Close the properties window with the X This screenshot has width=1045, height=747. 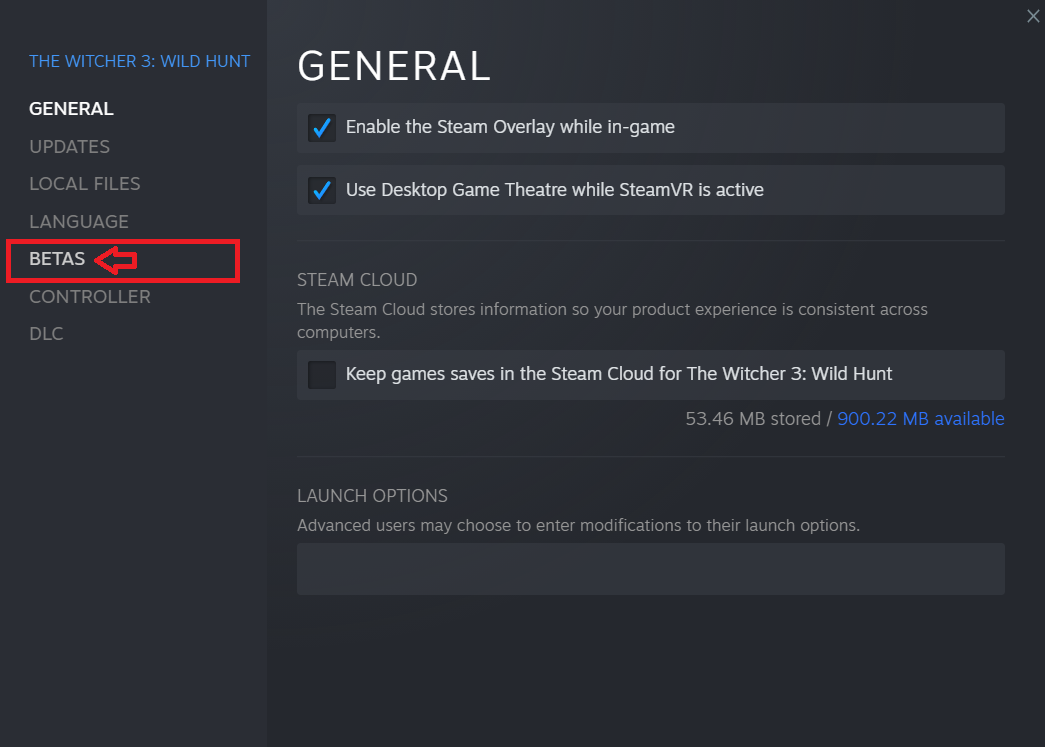click(x=1033, y=16)
